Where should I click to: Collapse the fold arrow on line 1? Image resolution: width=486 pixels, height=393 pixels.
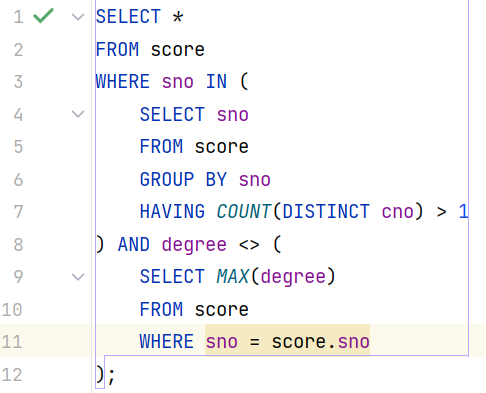[x=78, y=17]
